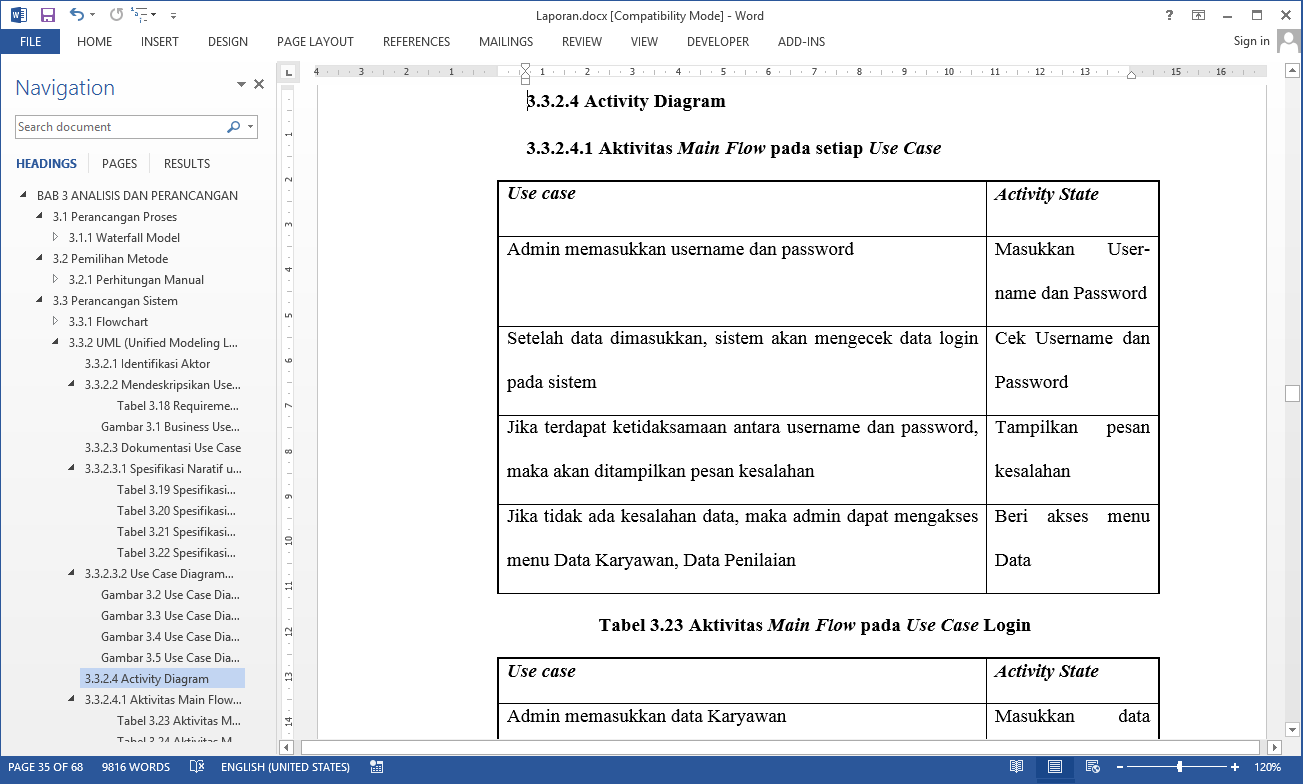1303x784 pixels.
Task: Click the Word Help question mark icon
Action: 1169,15
